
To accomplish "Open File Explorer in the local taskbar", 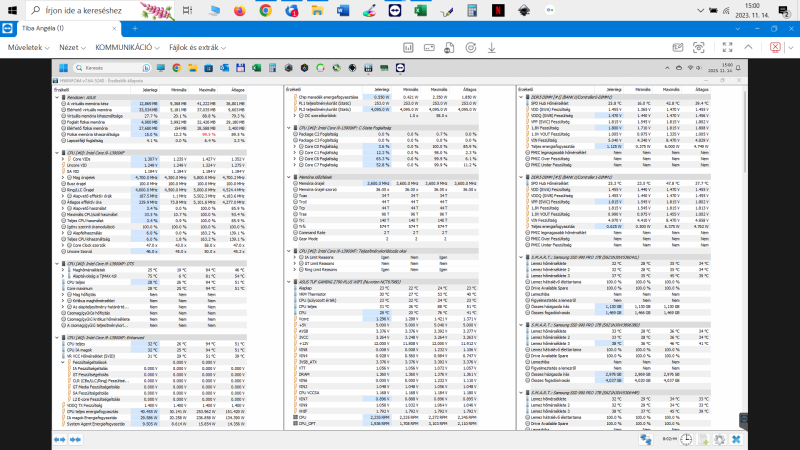I will point(317,10).
